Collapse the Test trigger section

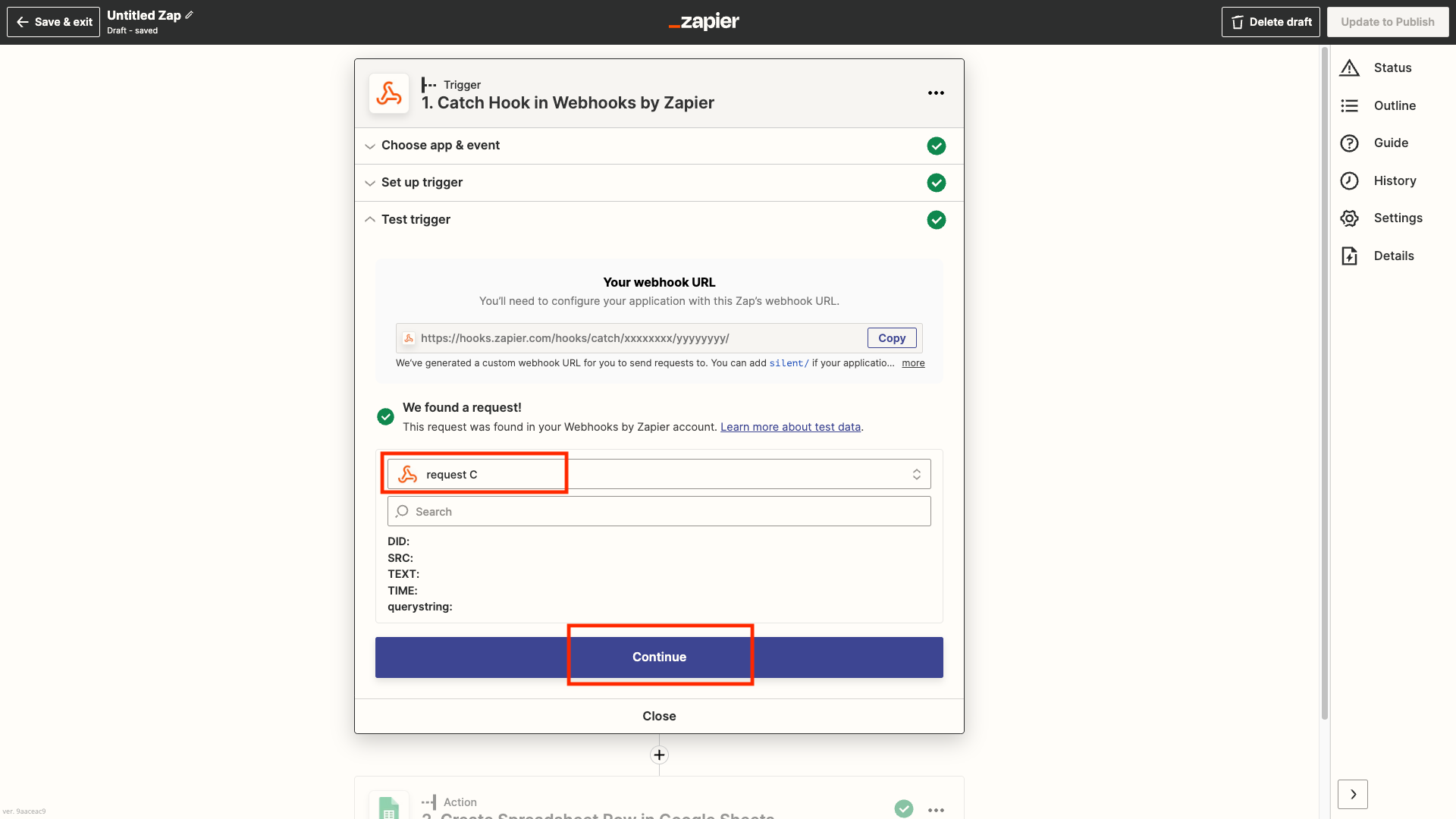click(x=370, y=219)
